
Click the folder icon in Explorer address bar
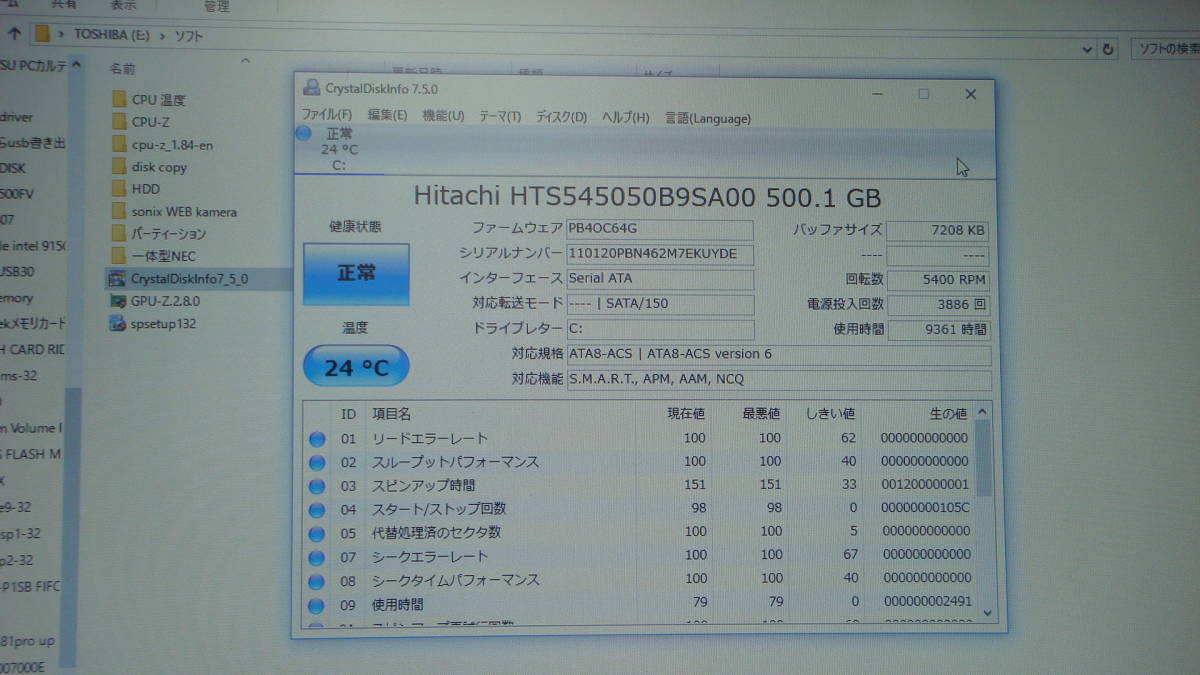[x=42, y=33]
